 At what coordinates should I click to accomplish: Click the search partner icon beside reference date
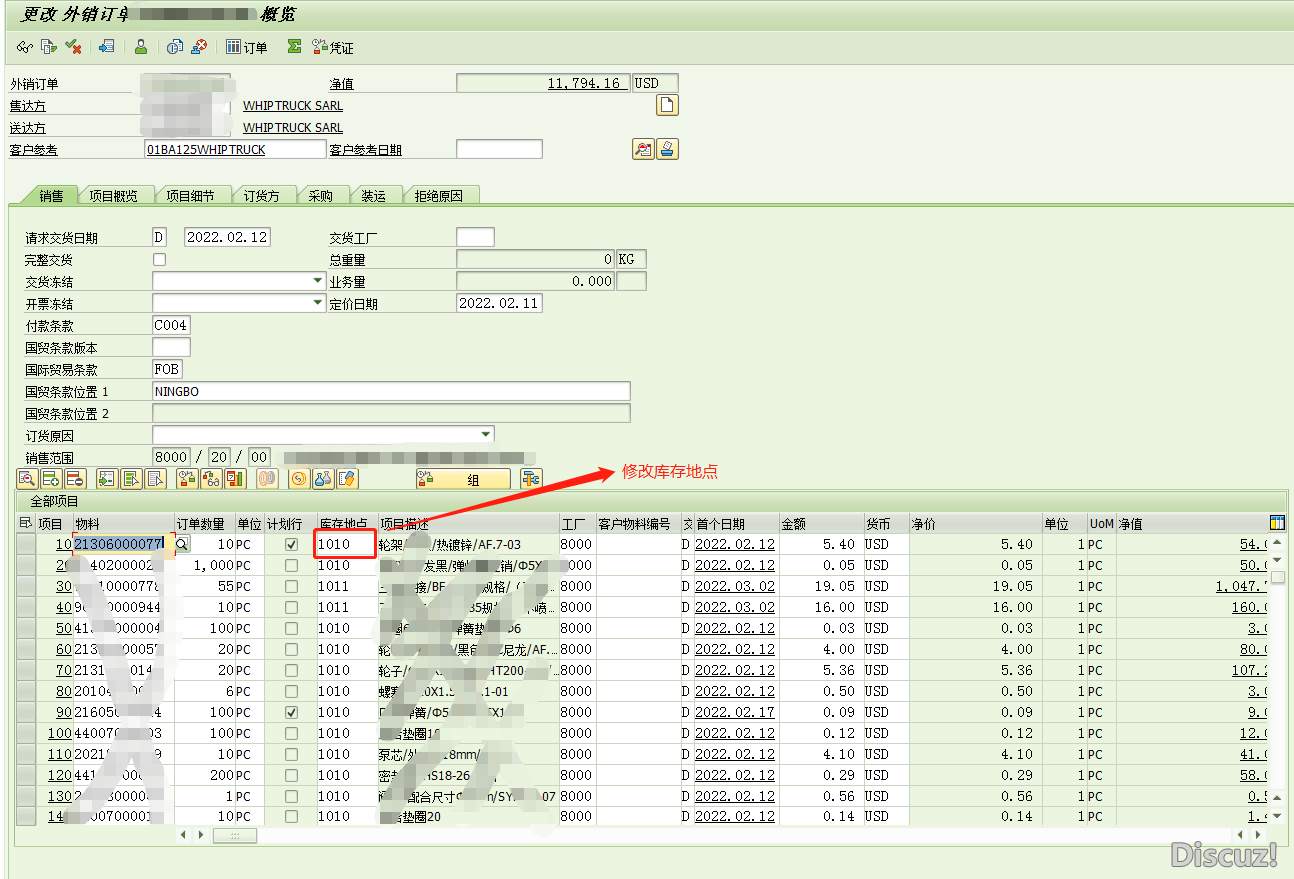tap(643, 149)
